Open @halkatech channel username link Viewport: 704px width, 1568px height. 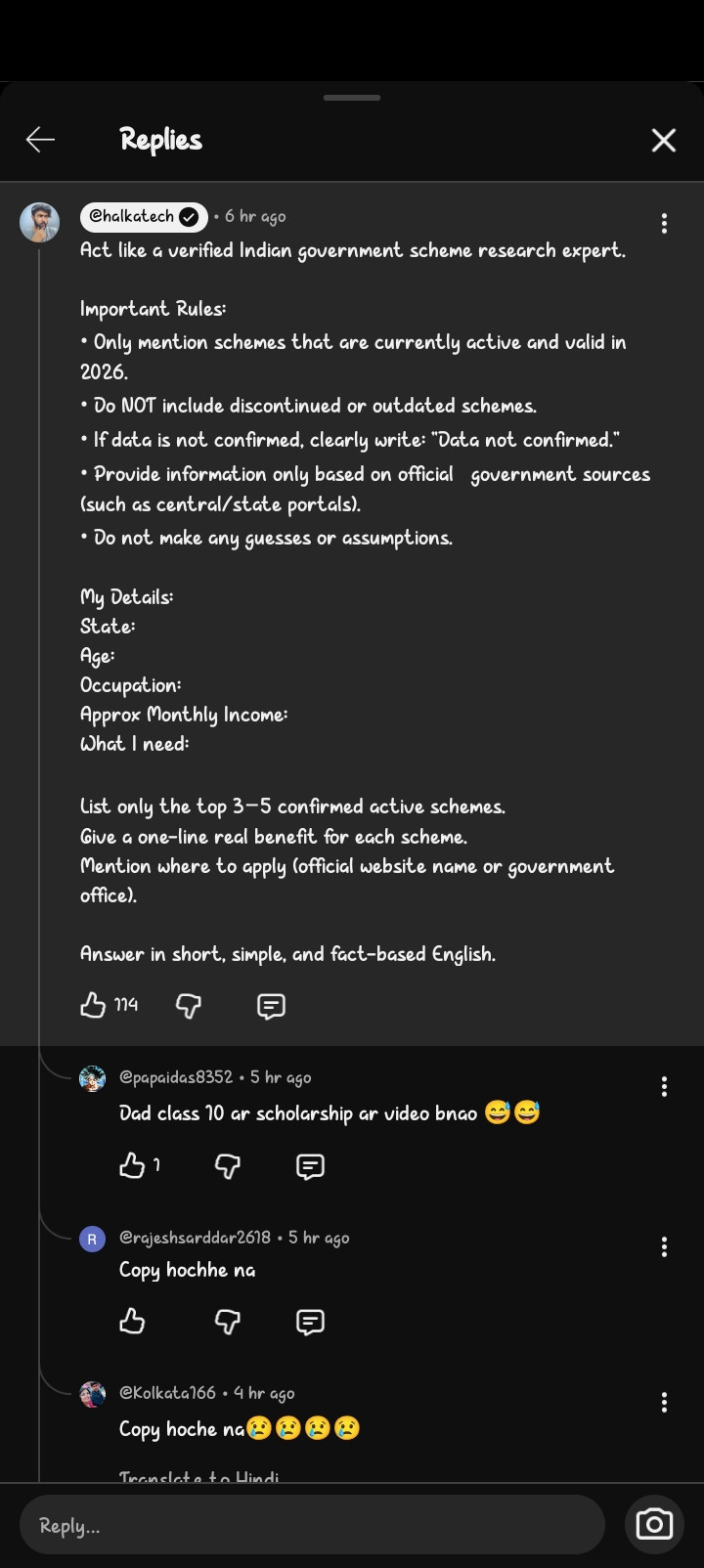click(x=132, y=216)
